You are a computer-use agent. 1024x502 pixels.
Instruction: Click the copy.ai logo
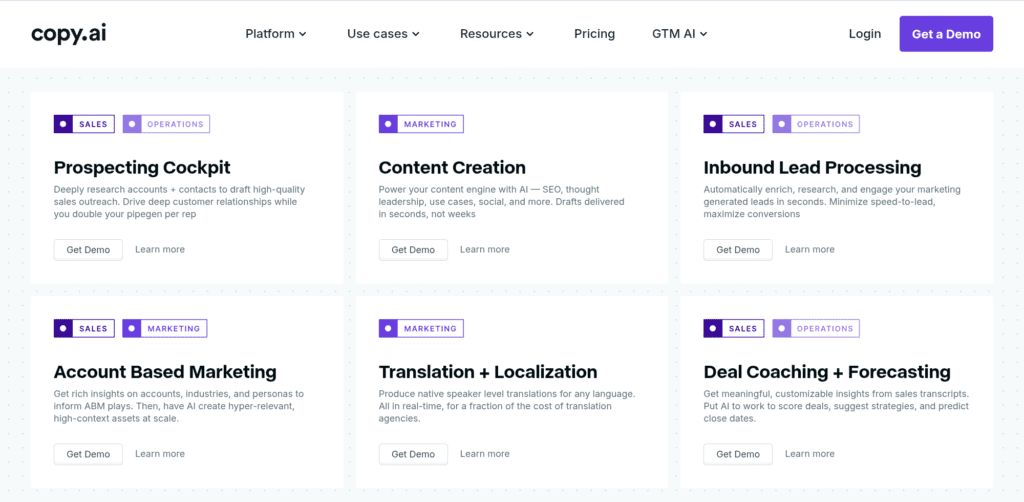[x=68, y=33]
